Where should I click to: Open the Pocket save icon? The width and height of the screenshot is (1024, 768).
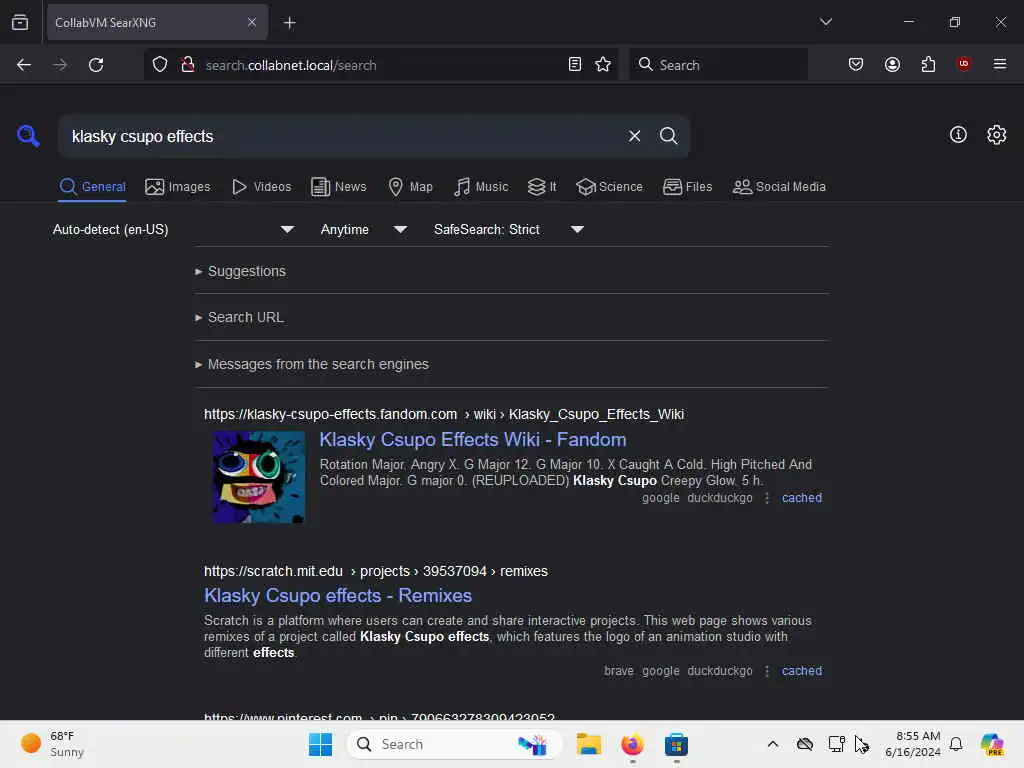(x=856, y=65)
